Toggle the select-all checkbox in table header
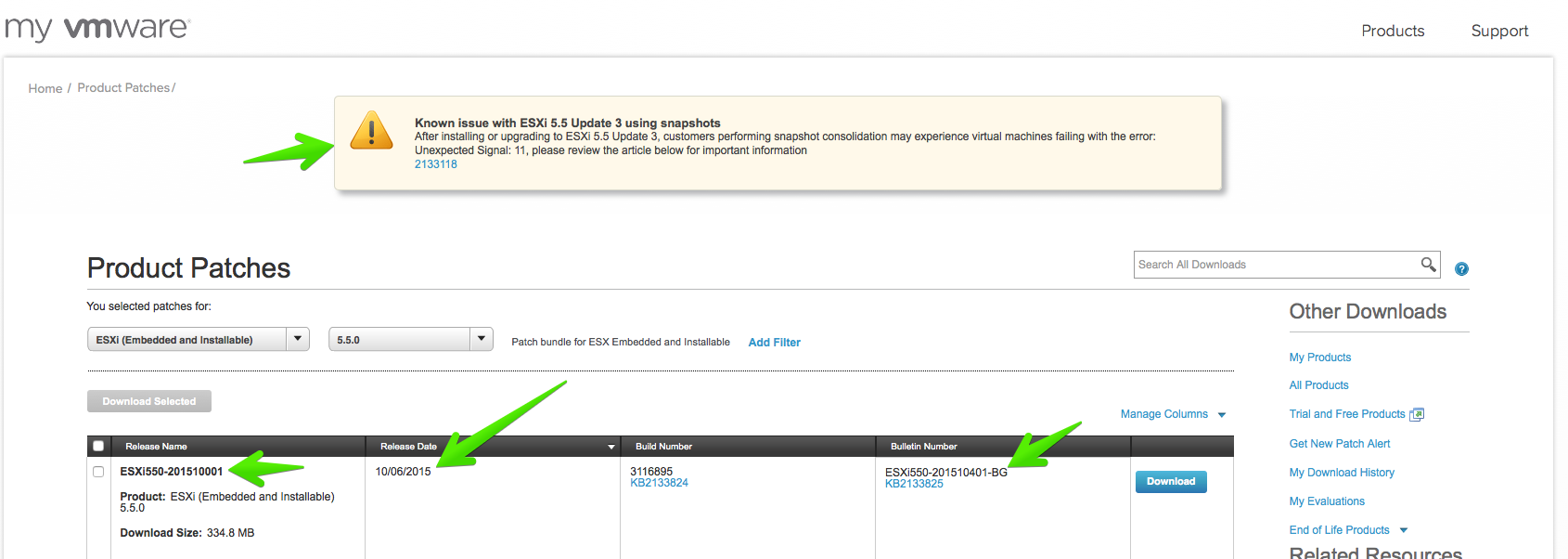Screen dimensions: 1568x559 point(98,446)
